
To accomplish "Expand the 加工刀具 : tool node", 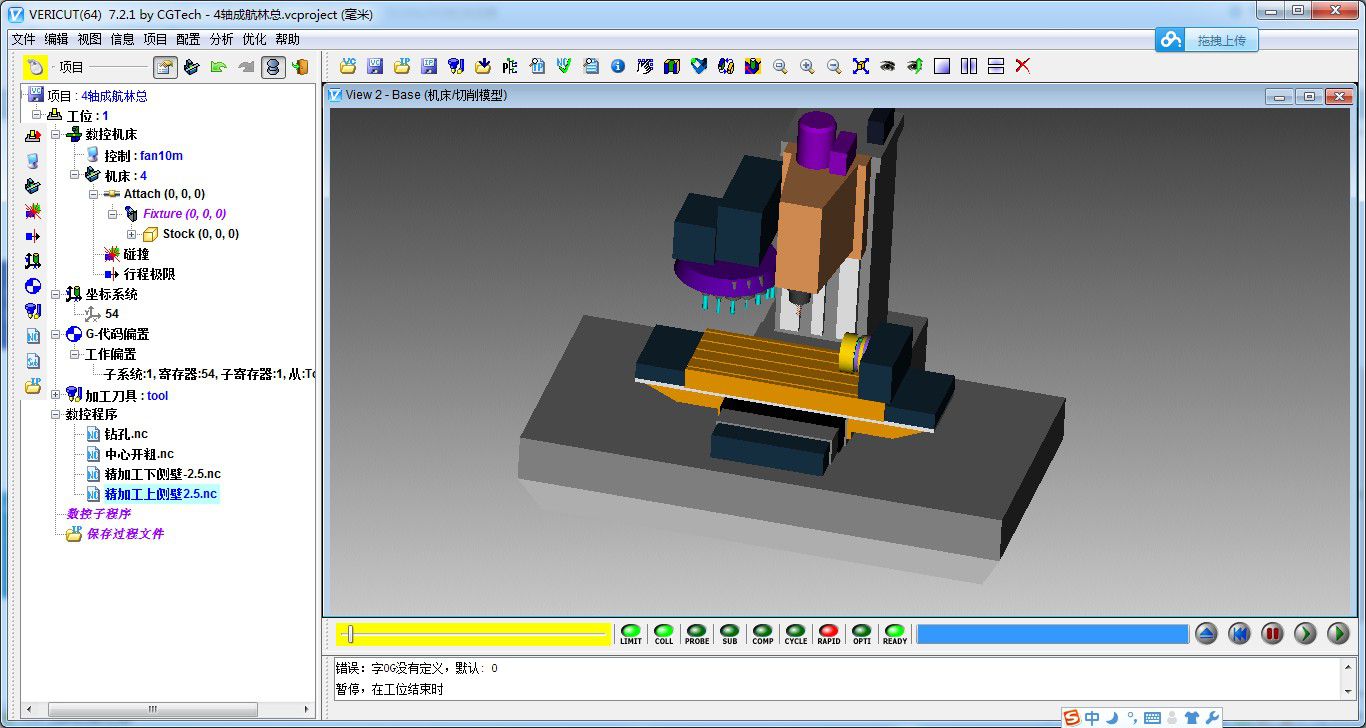I will coord(56,395).
